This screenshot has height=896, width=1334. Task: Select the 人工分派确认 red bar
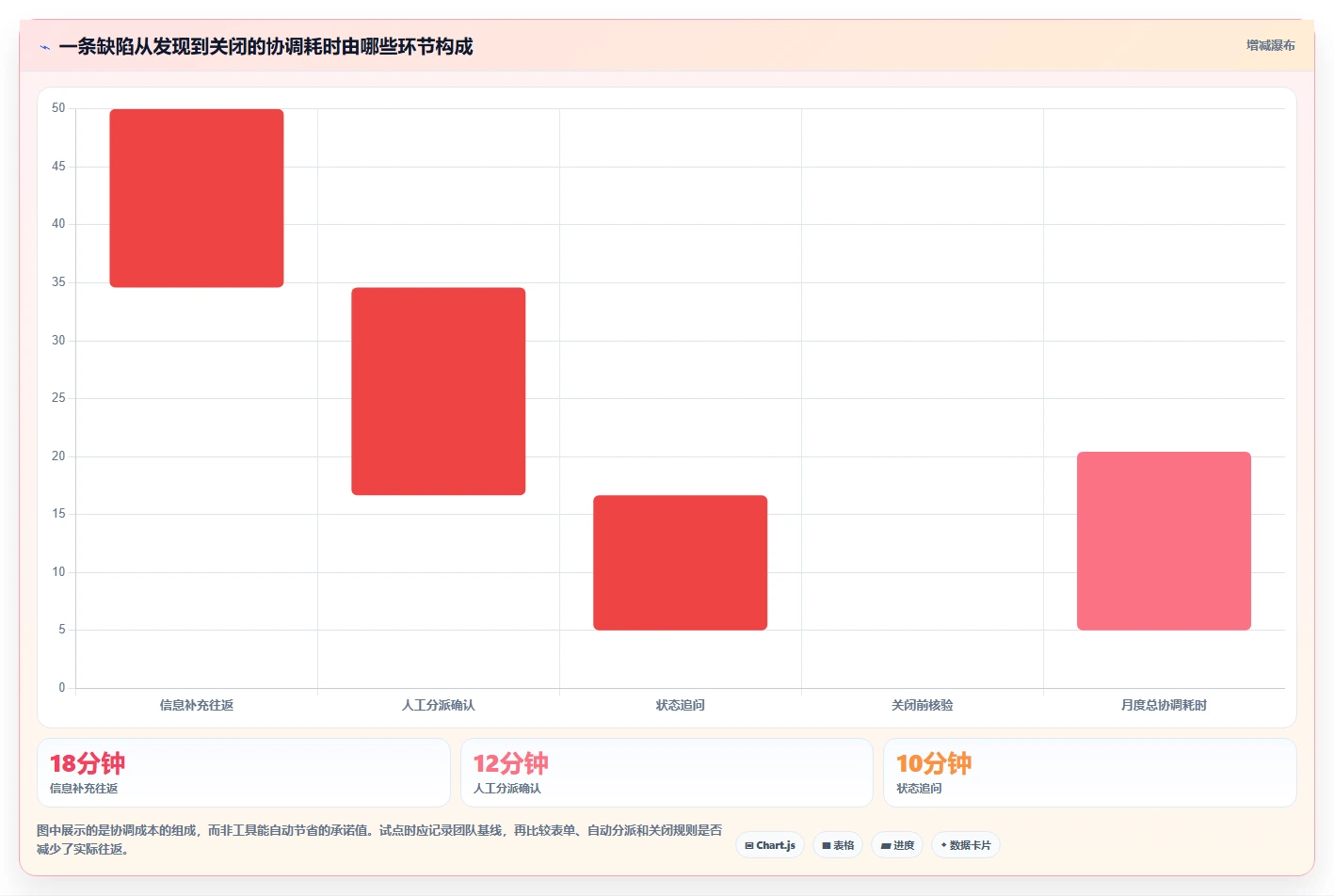click(439, 392)
